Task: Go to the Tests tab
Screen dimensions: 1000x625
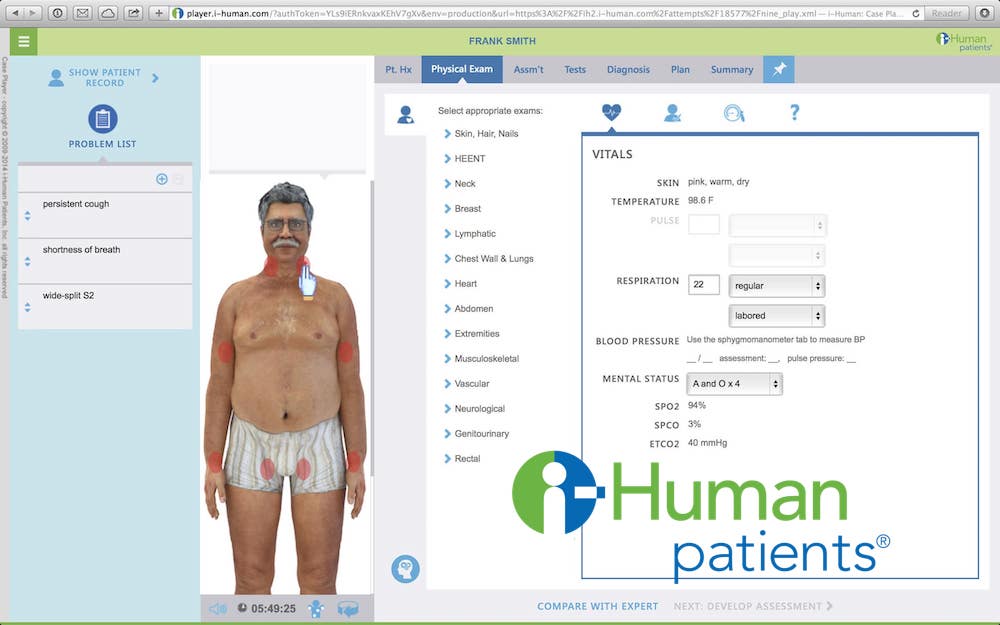Action: point(575,70)
